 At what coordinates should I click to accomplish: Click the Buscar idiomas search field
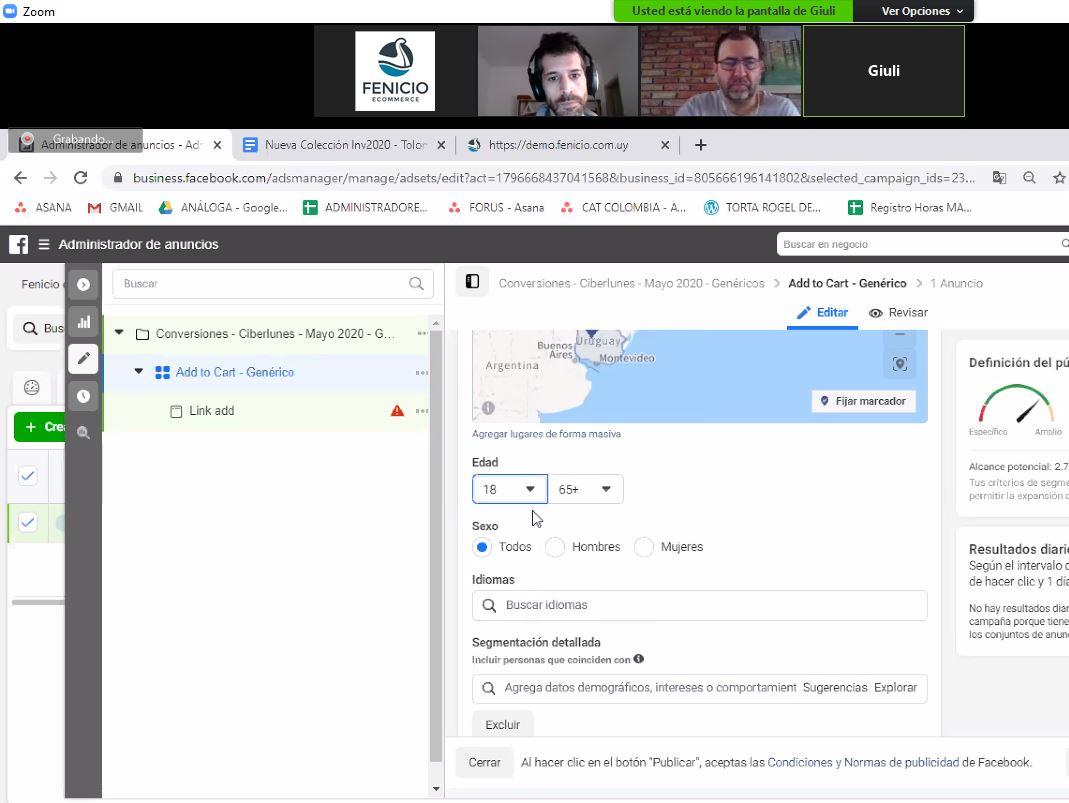point(700,605)
